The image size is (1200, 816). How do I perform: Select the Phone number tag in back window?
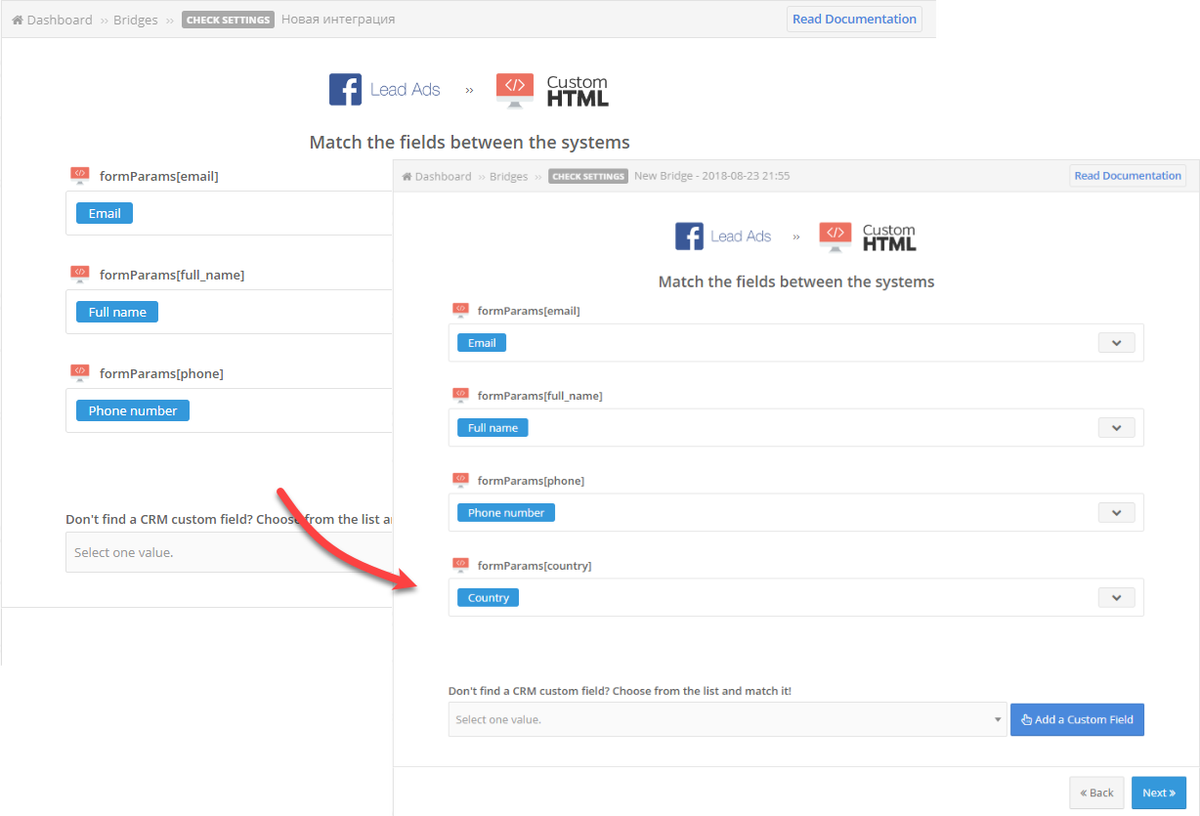[132, 411]
